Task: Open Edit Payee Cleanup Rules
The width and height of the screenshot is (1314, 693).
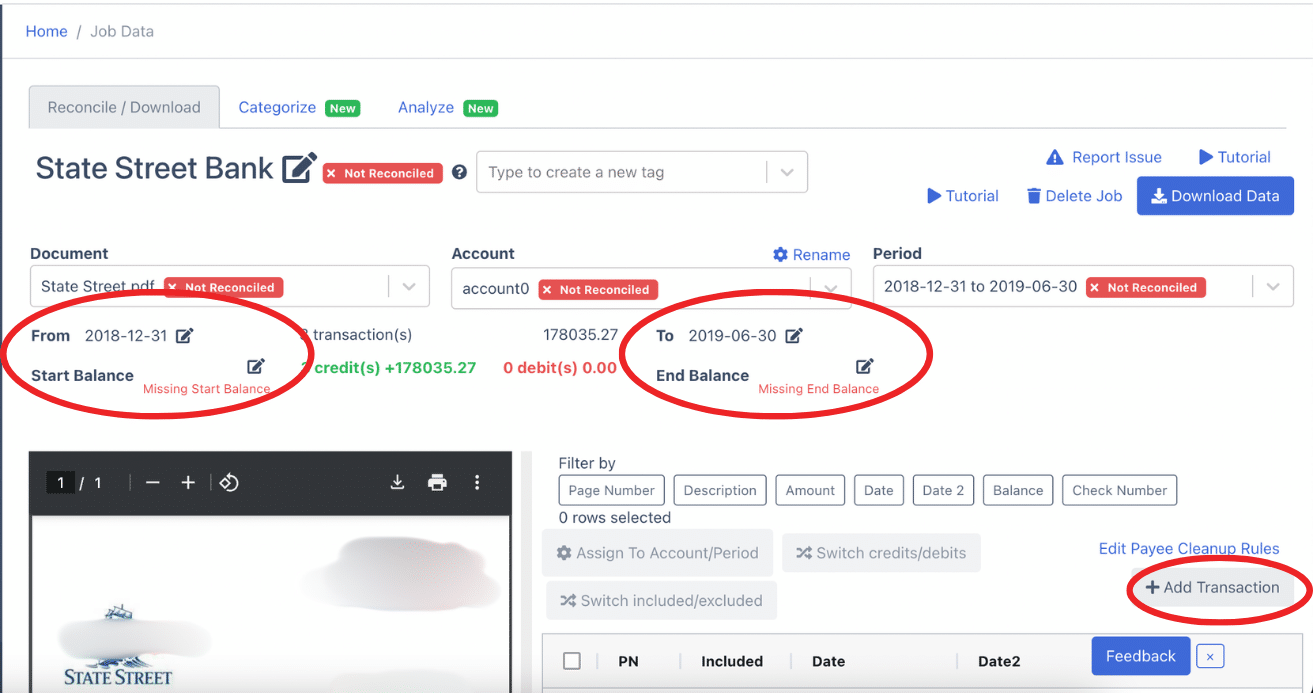Action: [x=1189, y=548]
